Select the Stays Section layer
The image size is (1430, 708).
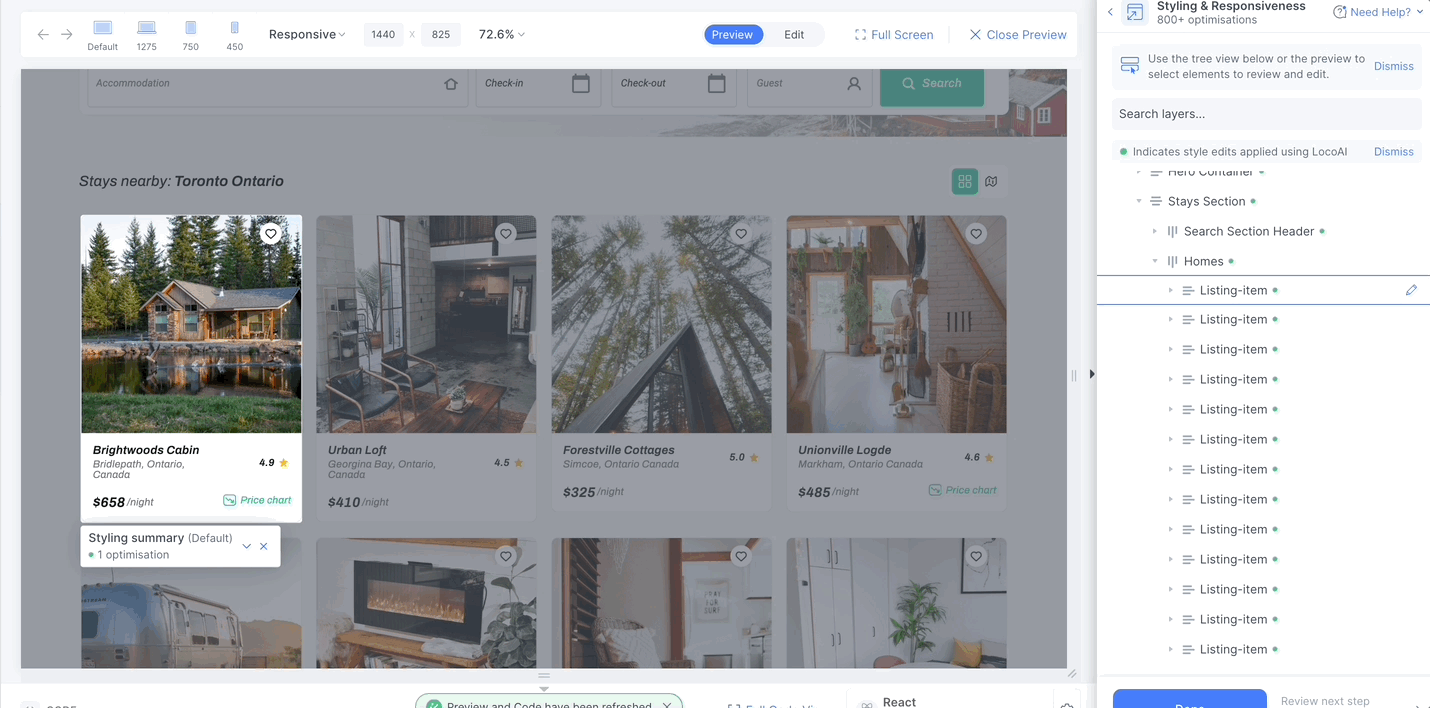[1206, 201]
